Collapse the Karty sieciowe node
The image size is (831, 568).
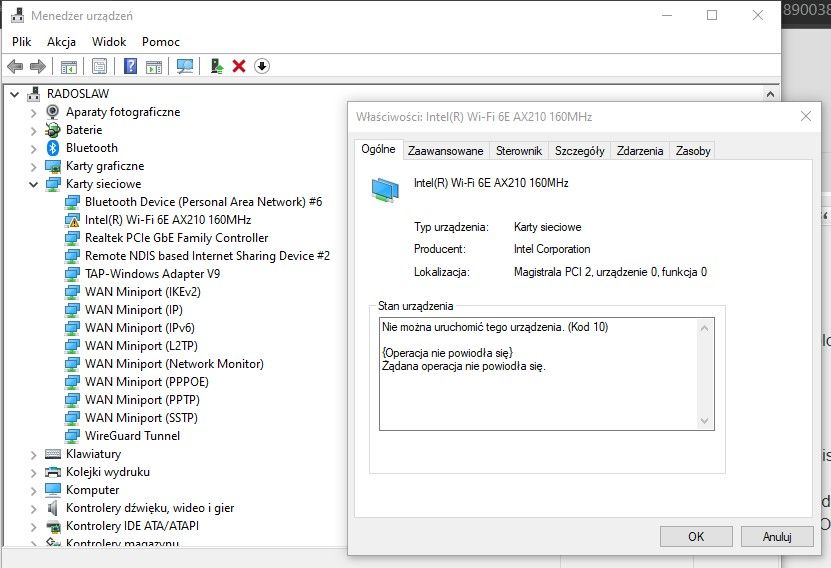pos(33,184)
